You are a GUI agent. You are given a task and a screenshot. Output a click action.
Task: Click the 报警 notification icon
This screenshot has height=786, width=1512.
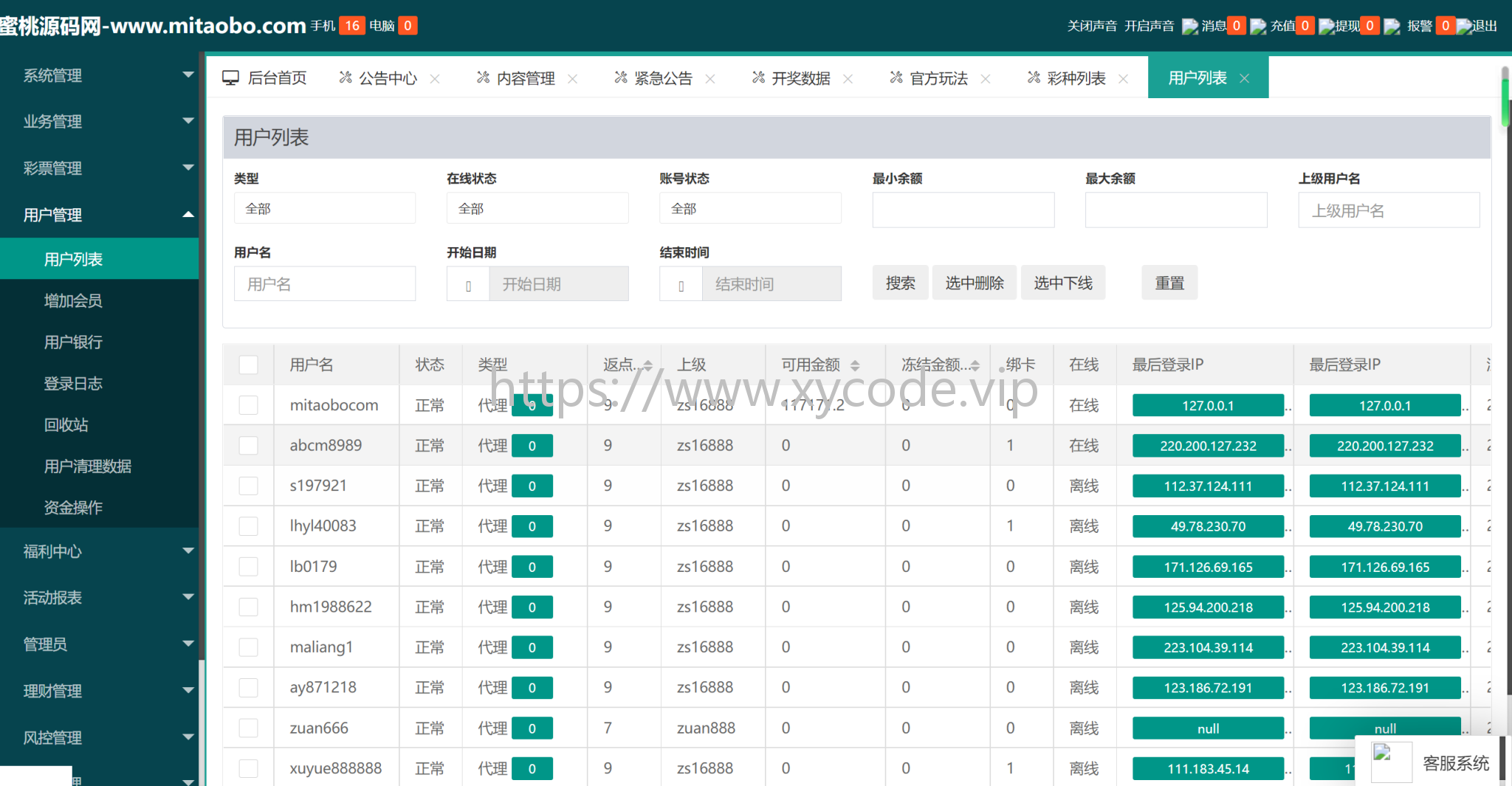1392,27
